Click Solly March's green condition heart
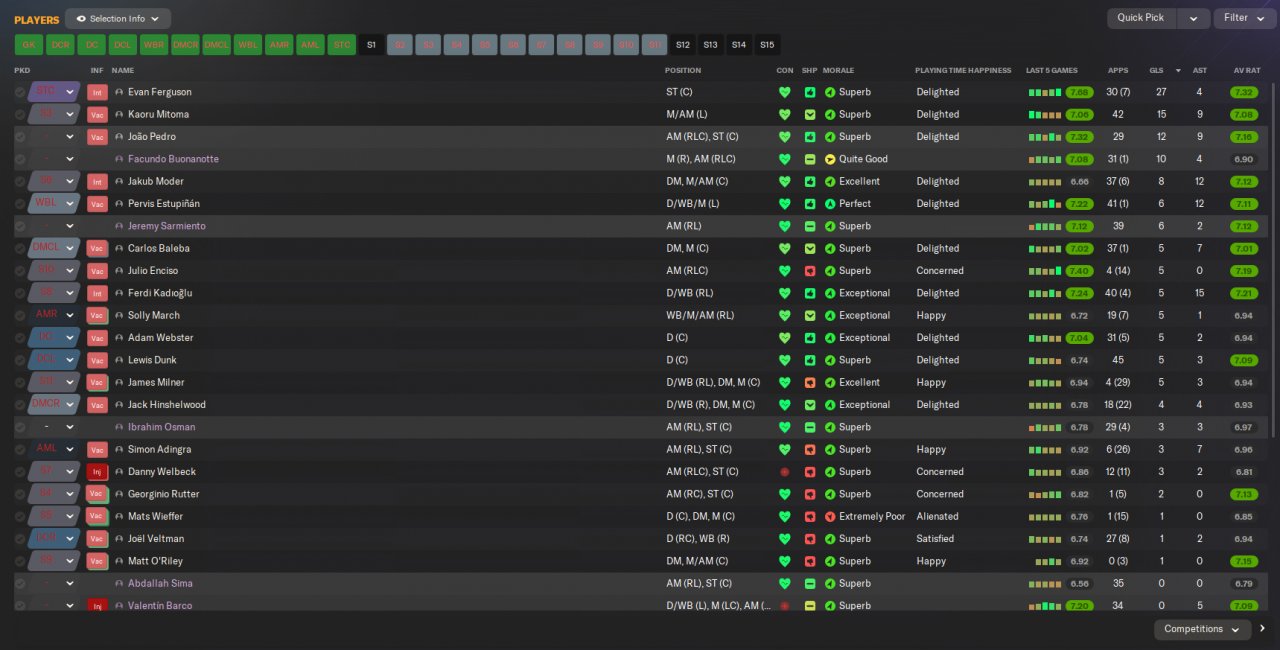Viewport: 1280px width, 650px height. click(x=785, y=316)
